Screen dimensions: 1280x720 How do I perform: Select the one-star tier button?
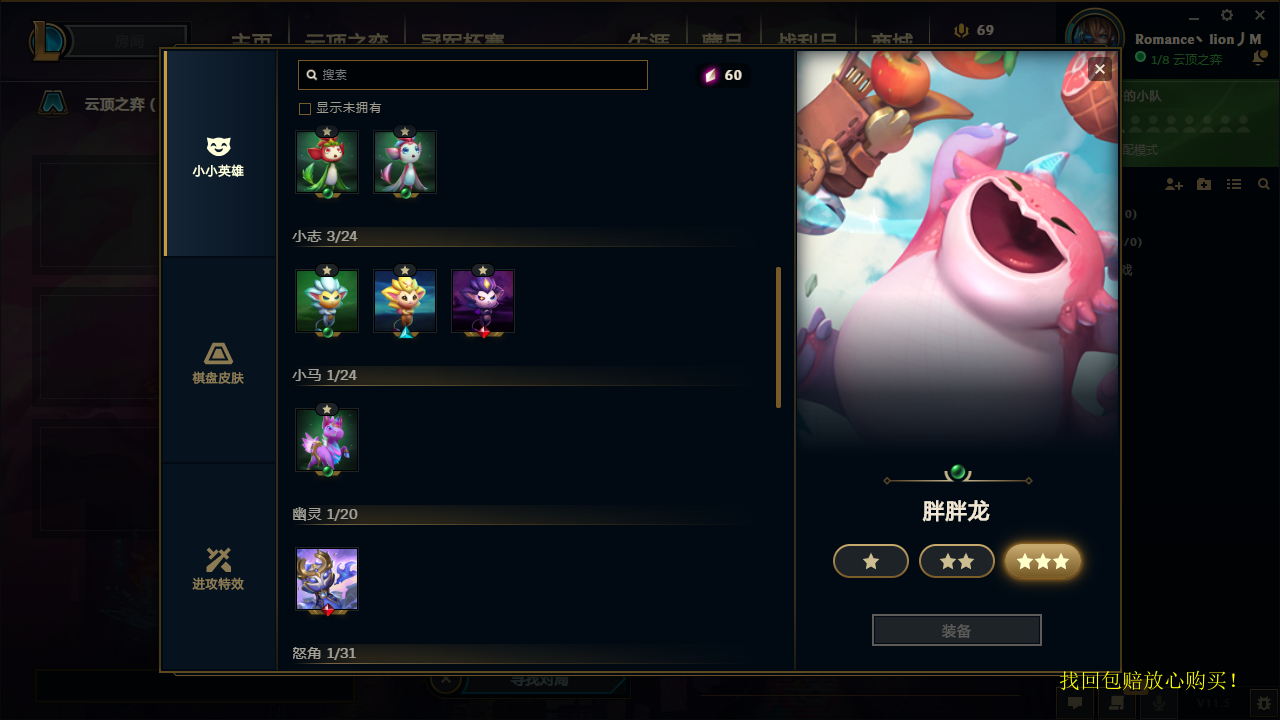click(871, 561)
